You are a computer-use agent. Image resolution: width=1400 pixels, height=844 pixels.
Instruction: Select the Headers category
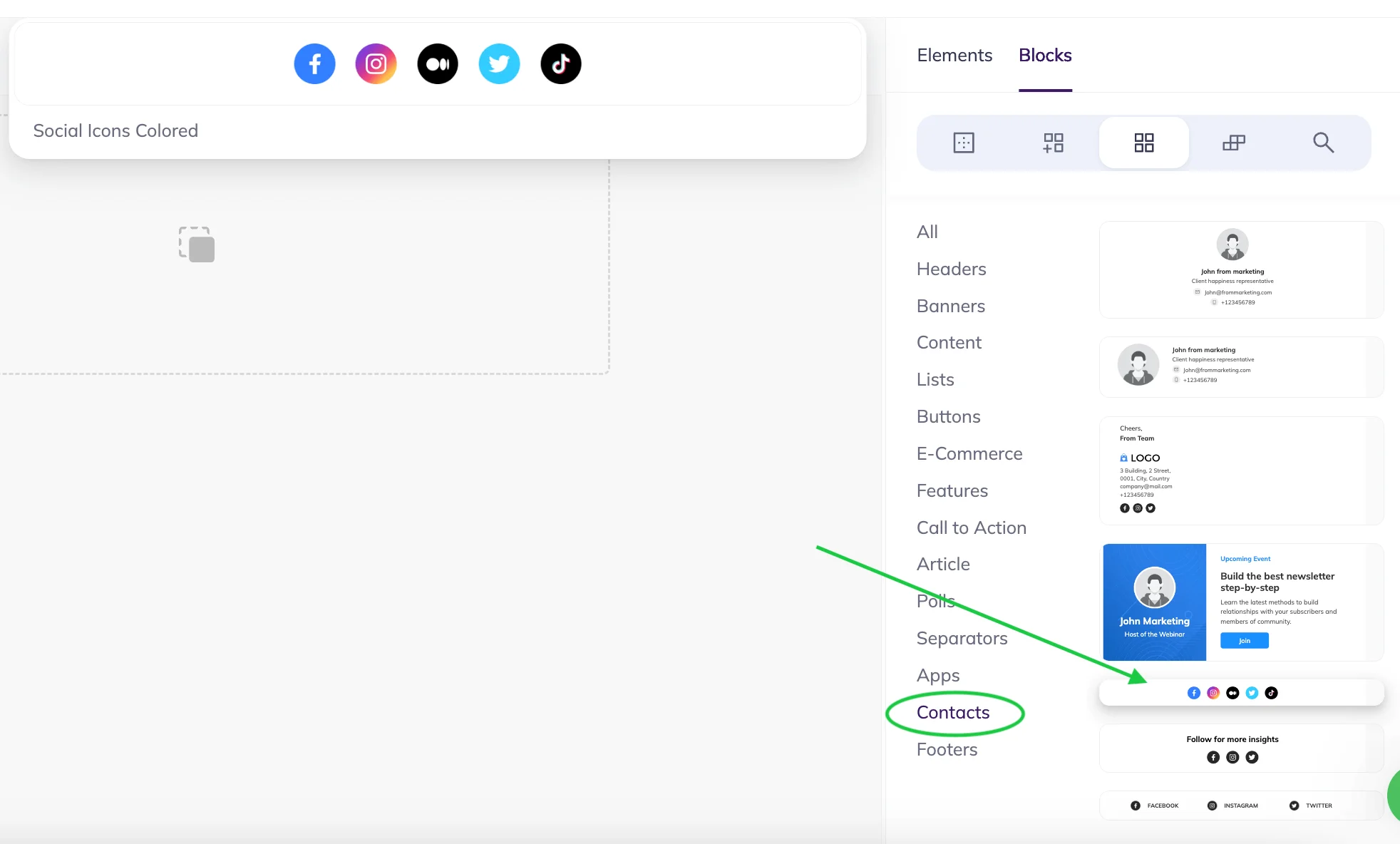952,269
